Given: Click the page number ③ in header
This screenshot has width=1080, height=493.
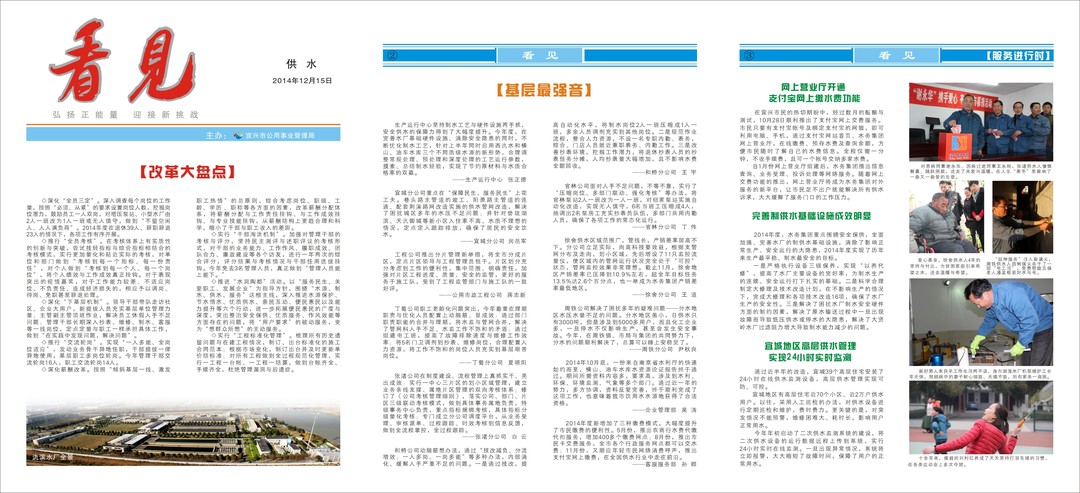Looking at the screenshot, I should pyautogui.click(x=749, y=56).
